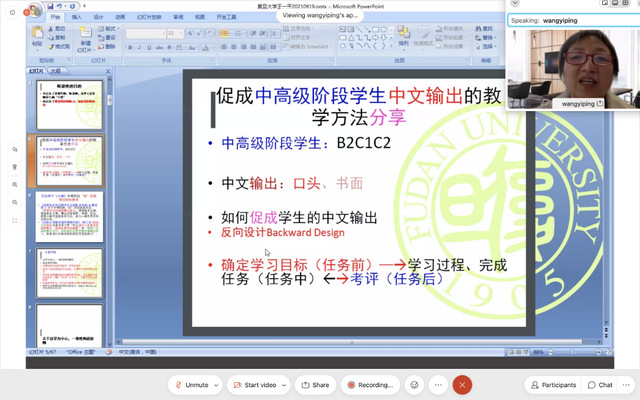Open the font name combo box
Viewport: 640px width, 400px height.
click(145, 33)
